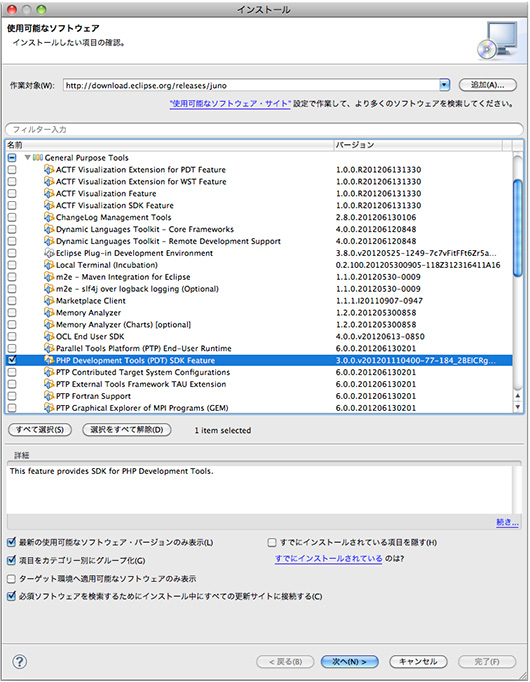Select PTP Fortran Support row text
Image resolution: width=530 pixels, height=682 pixels.
click(x=93, y=396)
